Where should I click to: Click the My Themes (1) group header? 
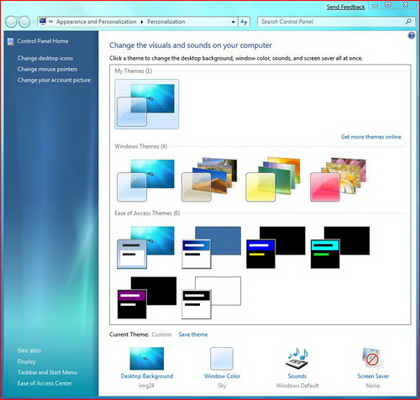click(x=133, y=71)
